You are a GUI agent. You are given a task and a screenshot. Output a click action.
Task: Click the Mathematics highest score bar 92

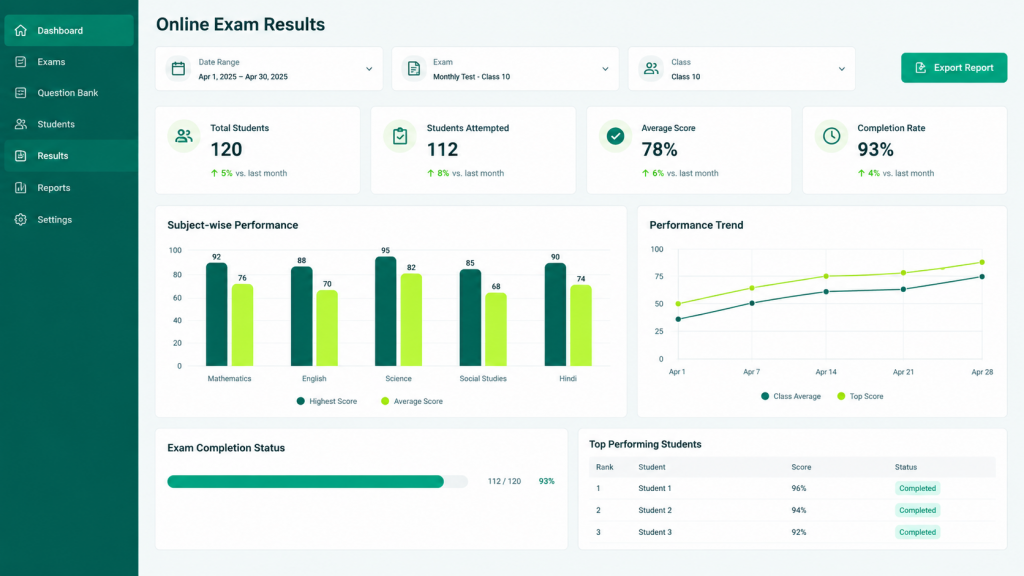[216, 314]
